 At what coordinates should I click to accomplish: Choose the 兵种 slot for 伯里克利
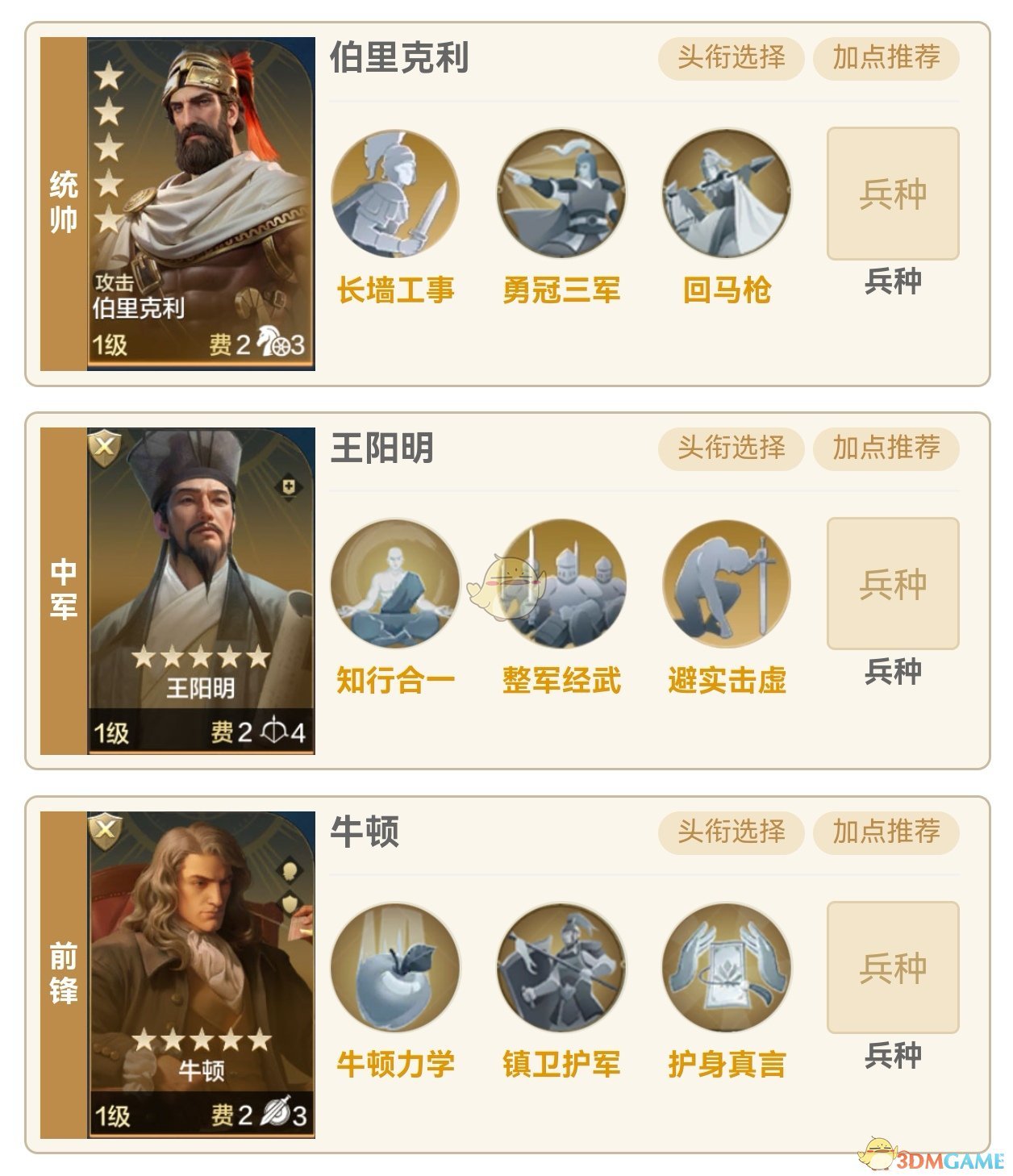tap(893, 194)
